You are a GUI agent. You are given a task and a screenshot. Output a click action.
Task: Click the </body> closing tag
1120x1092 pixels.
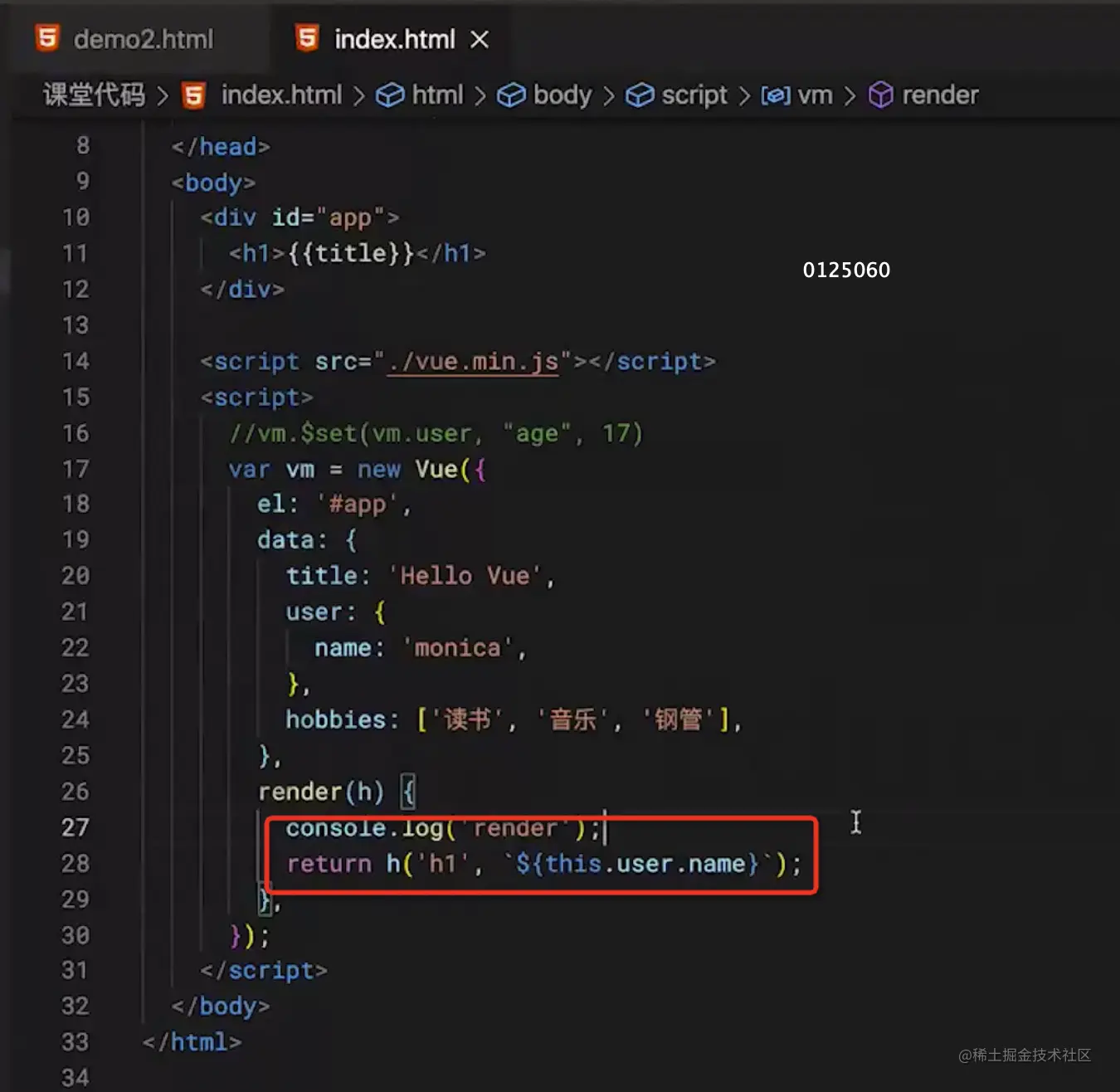point(221,1007)
